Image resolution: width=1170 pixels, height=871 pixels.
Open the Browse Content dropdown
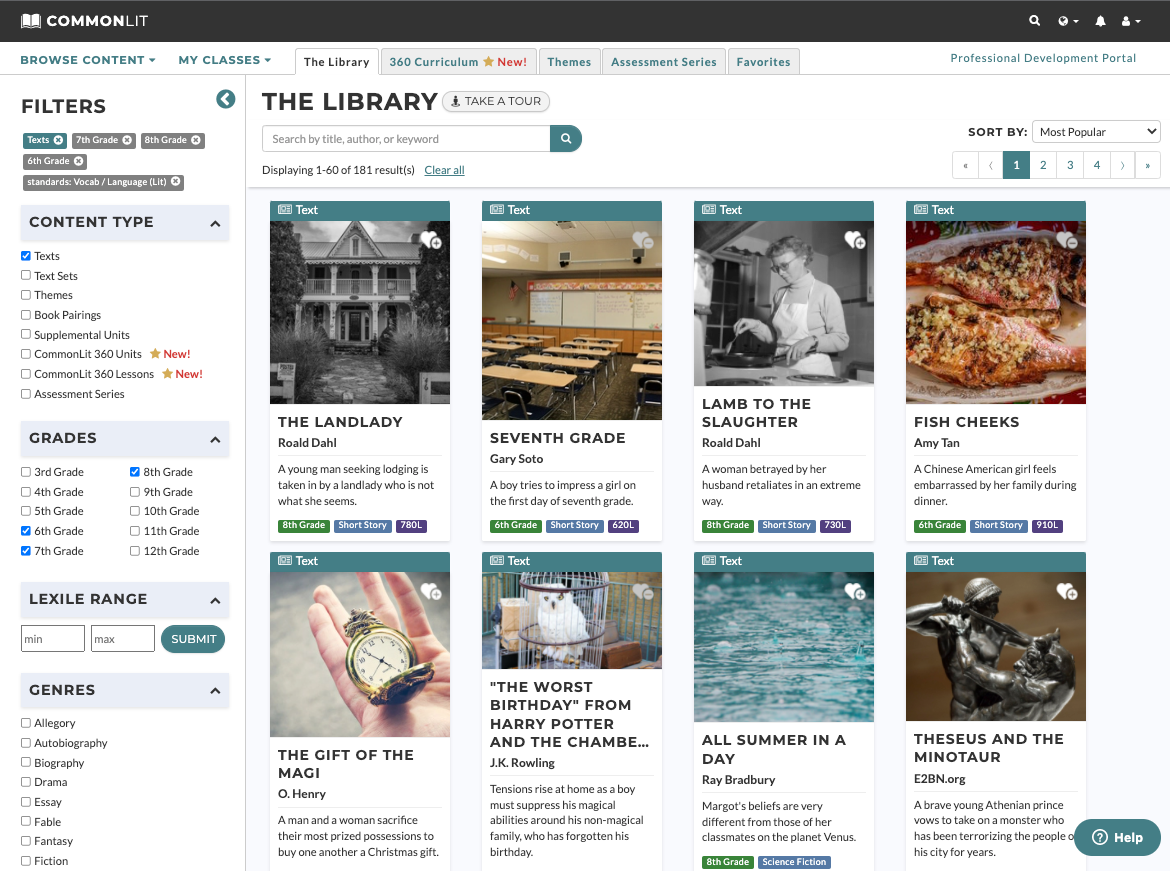click(87, 60)
